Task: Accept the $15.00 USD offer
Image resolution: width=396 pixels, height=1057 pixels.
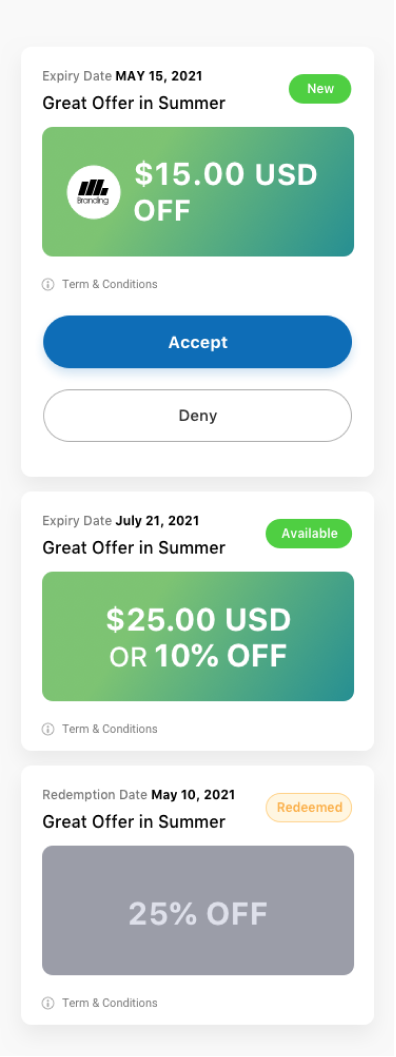Action: coord(198,342)
